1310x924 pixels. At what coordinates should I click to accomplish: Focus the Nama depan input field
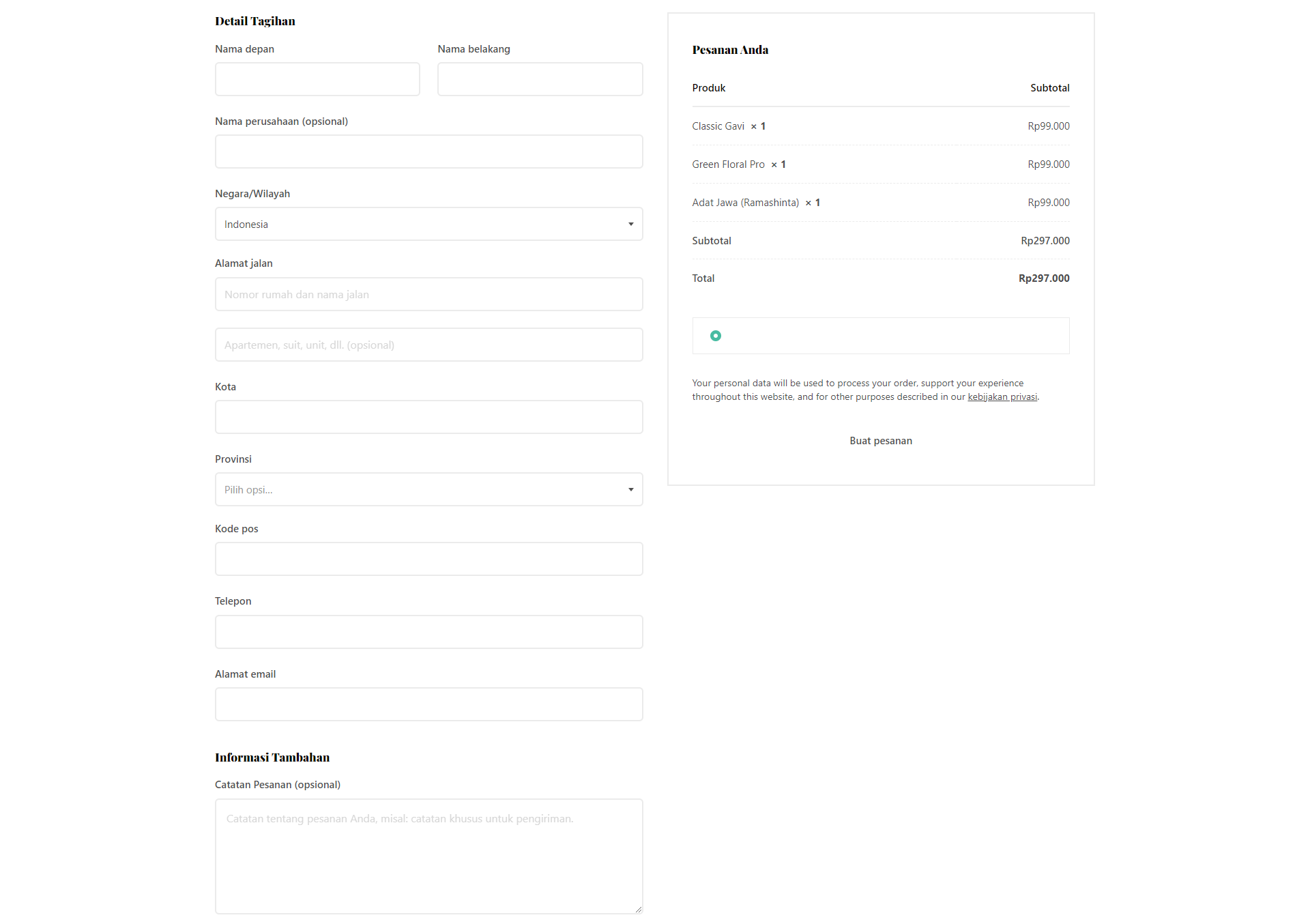point(317,79)
